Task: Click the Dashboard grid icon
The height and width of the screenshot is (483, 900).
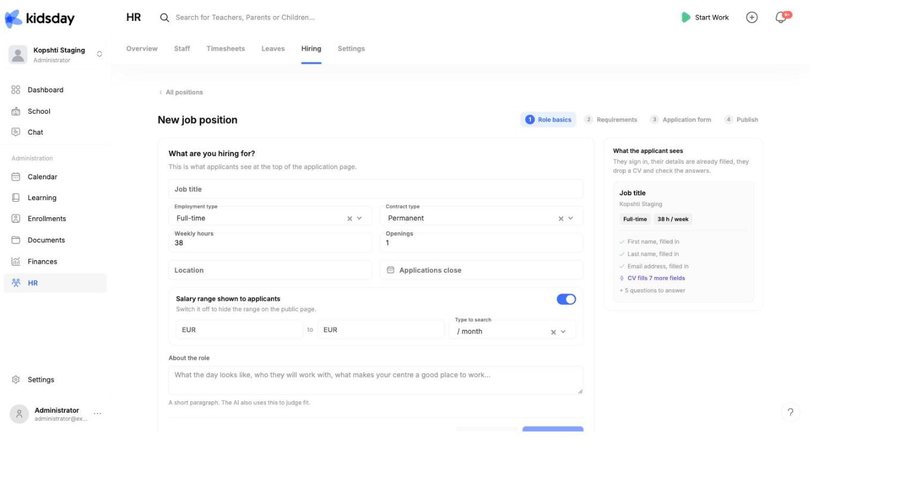Action: coord(15,90)
